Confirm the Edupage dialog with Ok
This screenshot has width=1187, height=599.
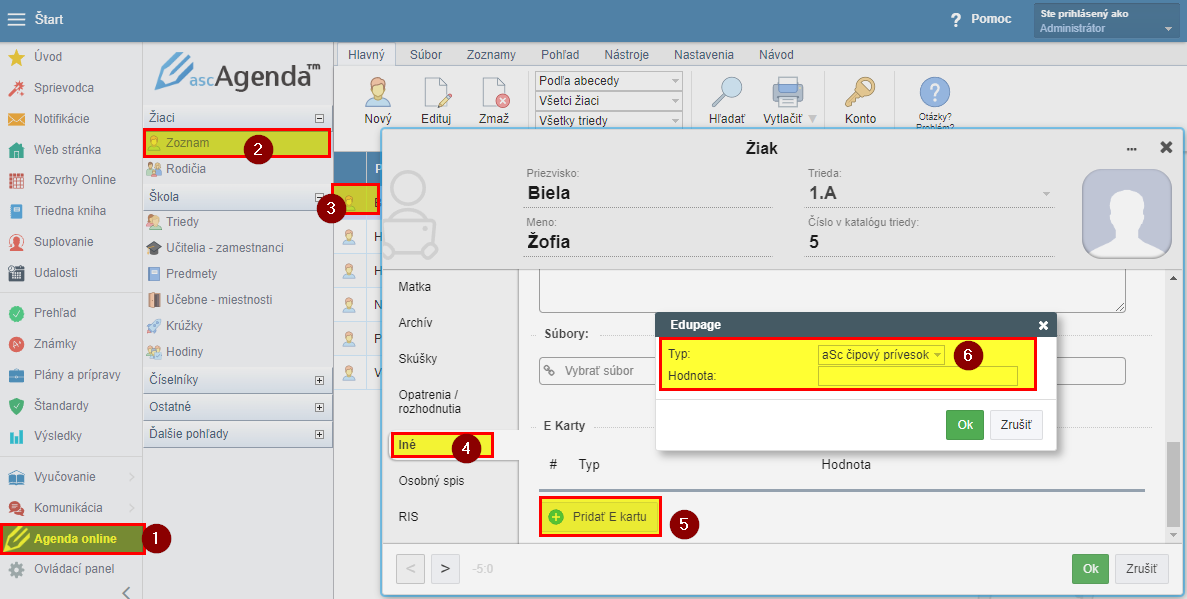click(965, 425)
